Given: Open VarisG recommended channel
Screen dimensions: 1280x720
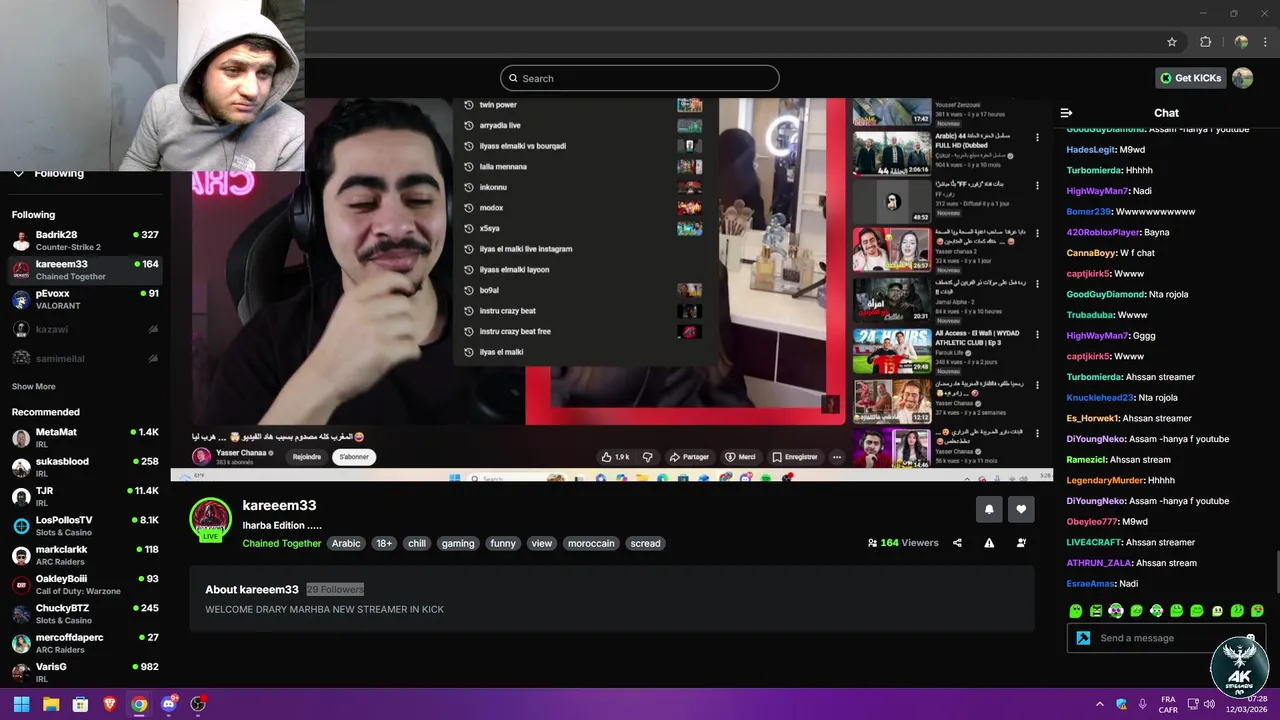Looking at the screenshot, I should click(x=85, y=672).
